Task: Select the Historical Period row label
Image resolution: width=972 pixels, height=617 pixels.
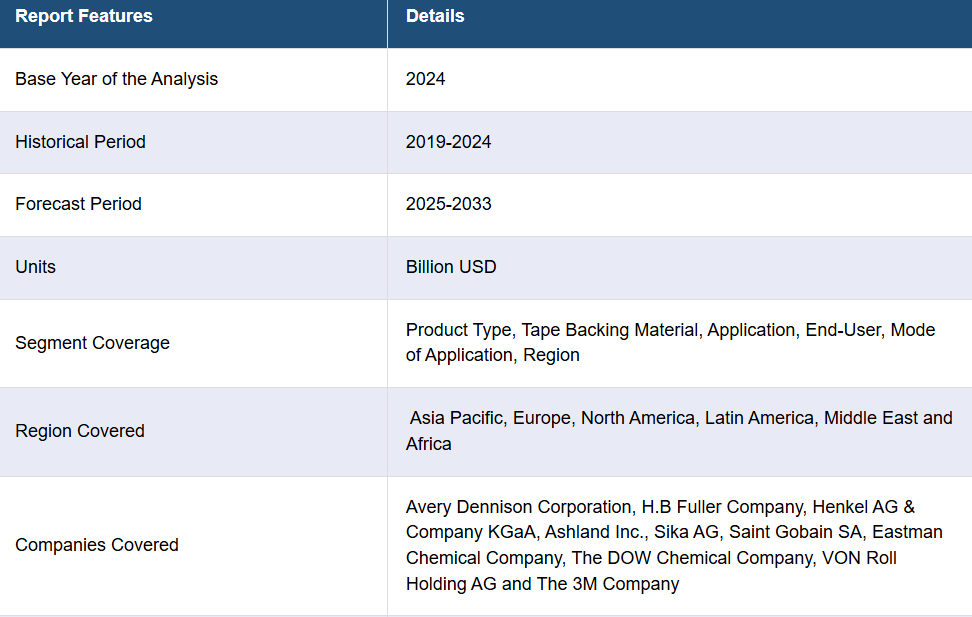Action: click(81, 142)
